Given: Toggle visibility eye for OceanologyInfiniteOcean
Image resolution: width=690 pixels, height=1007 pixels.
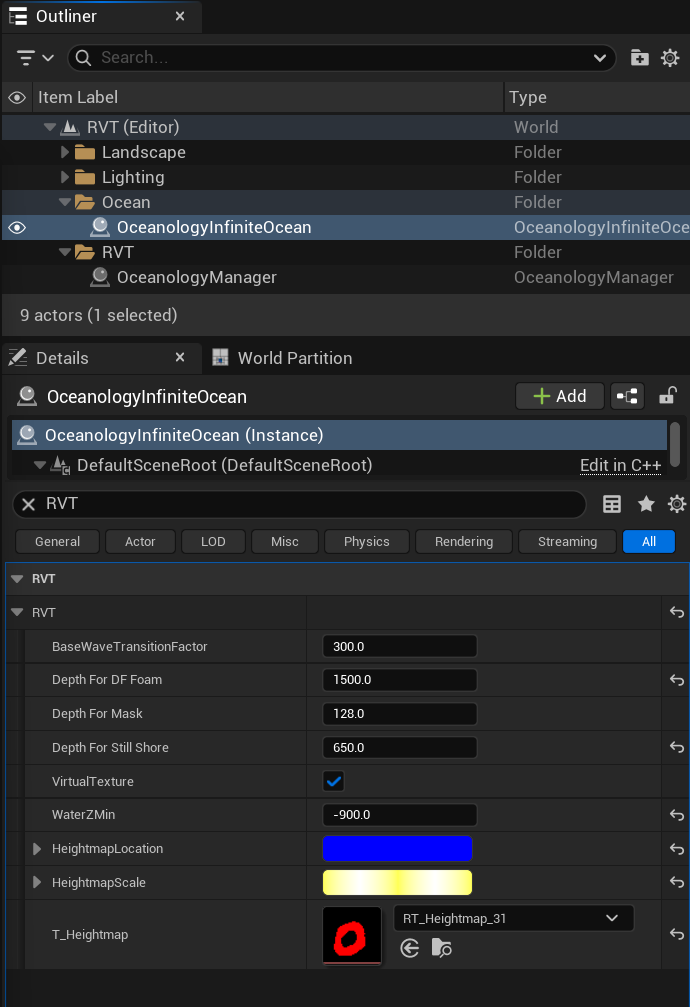Looking at the screenshot, I should pyautogui.click(x=17, y=227).
